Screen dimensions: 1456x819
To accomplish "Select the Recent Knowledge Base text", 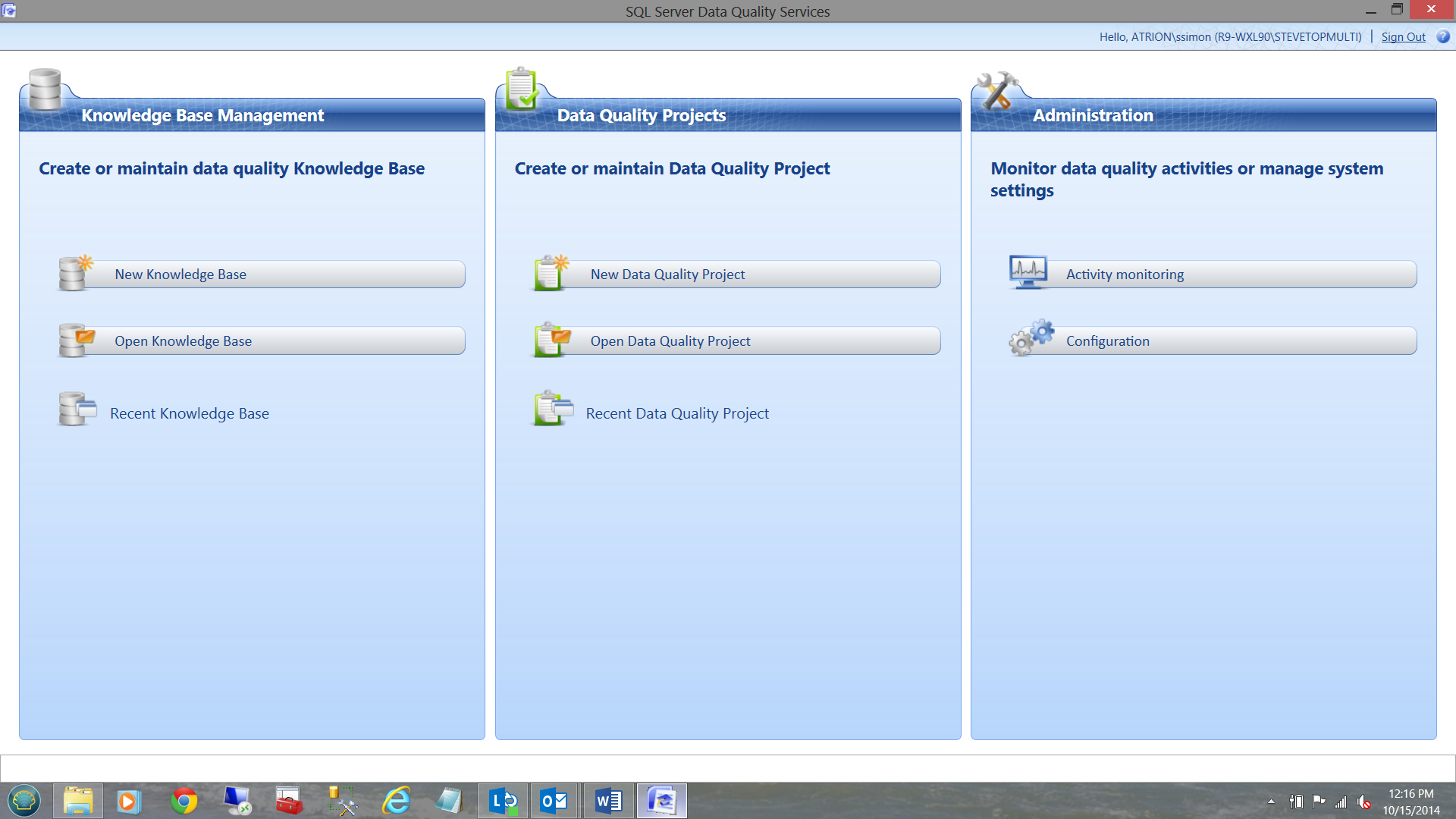I will pyautogui.click(x=190, y=413).
